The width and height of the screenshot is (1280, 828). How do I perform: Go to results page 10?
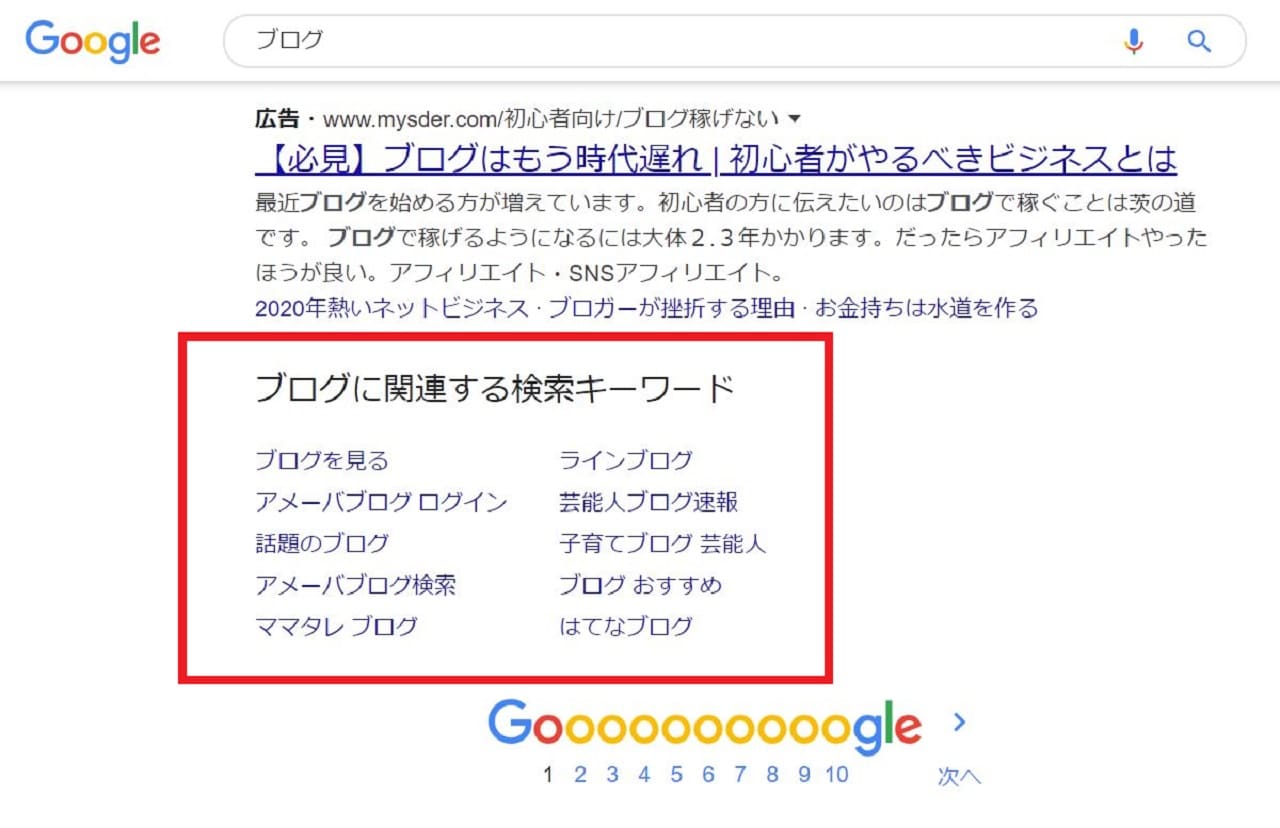837,774
